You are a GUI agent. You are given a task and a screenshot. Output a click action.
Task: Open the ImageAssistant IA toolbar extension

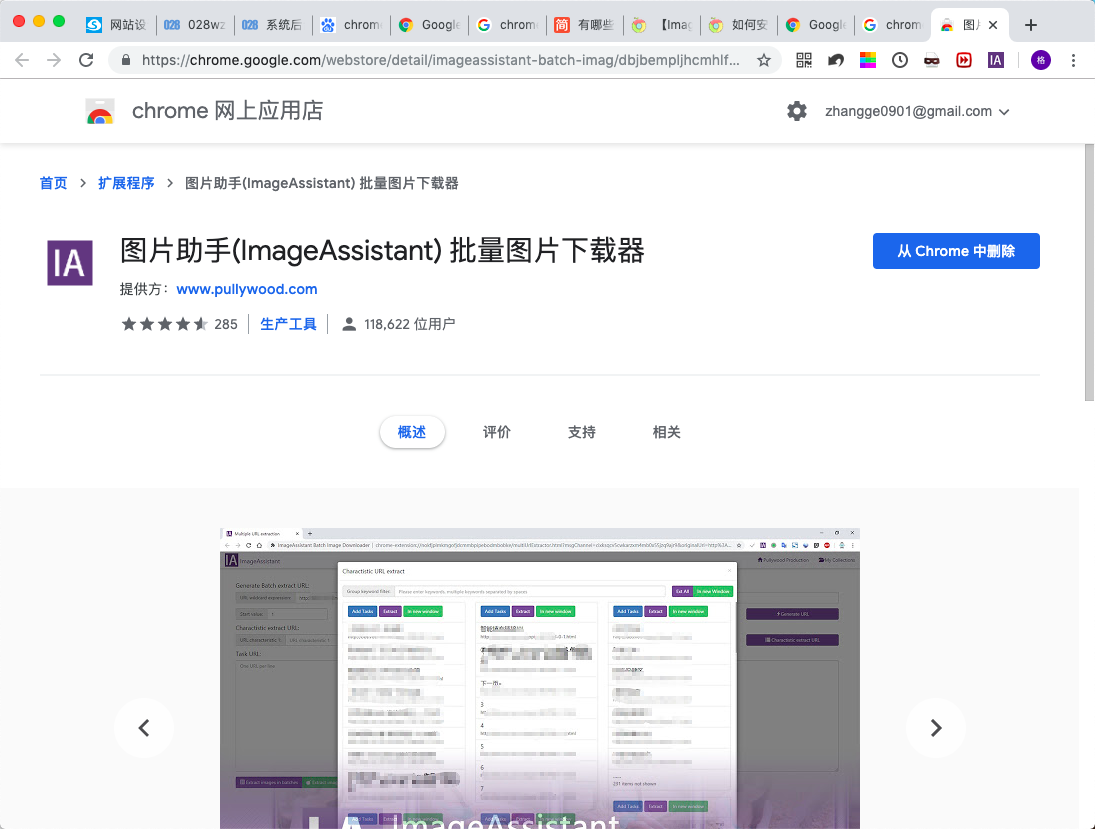(996, 60)
